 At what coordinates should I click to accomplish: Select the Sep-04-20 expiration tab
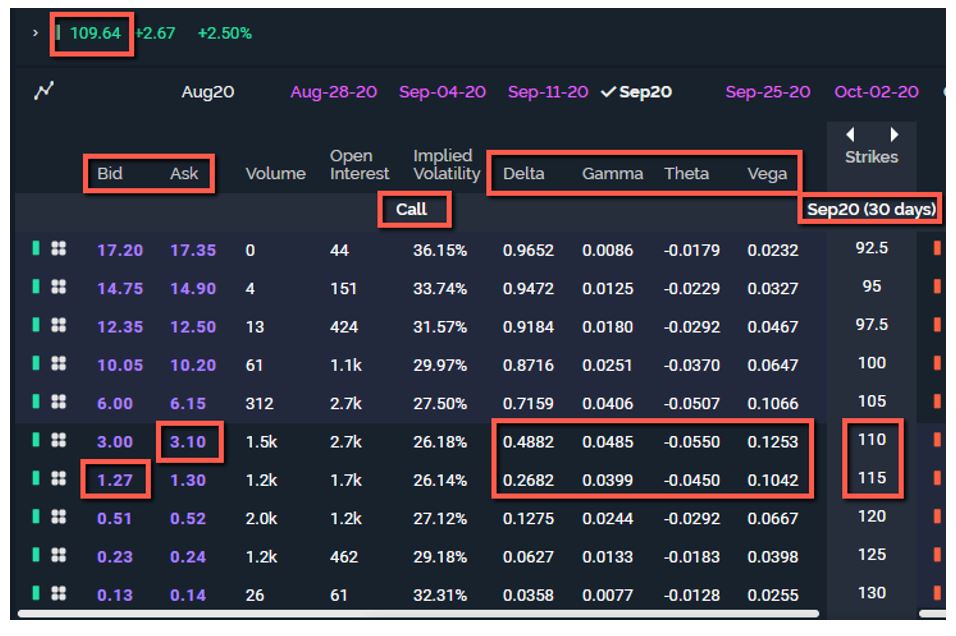[x=442, y=92]
